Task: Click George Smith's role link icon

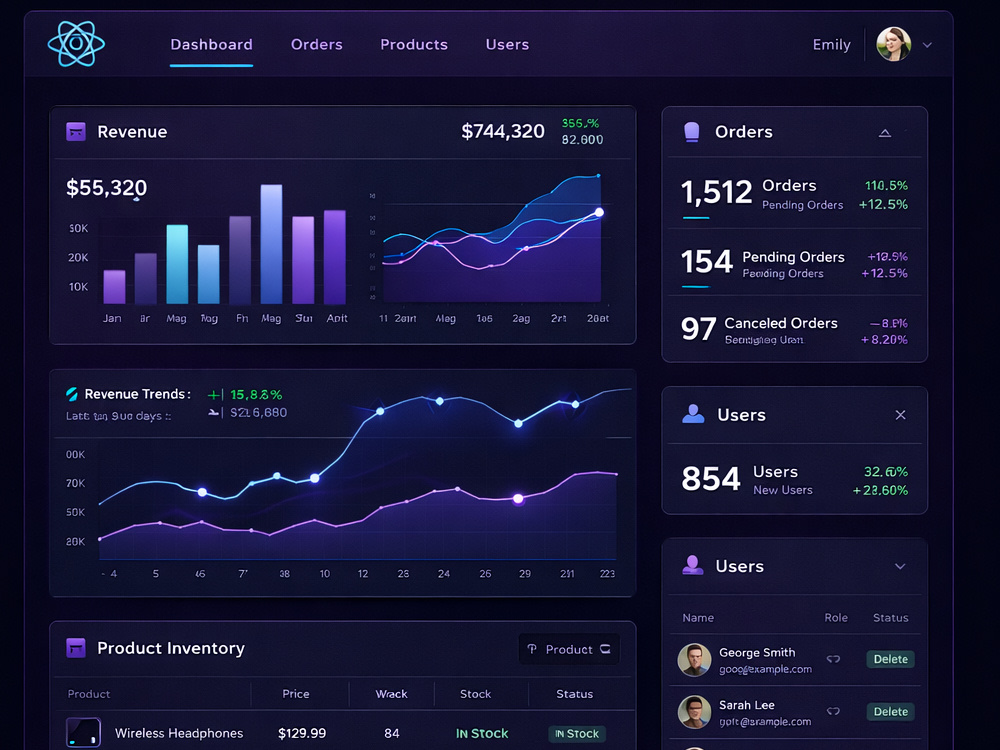Action: click(833, 659)
